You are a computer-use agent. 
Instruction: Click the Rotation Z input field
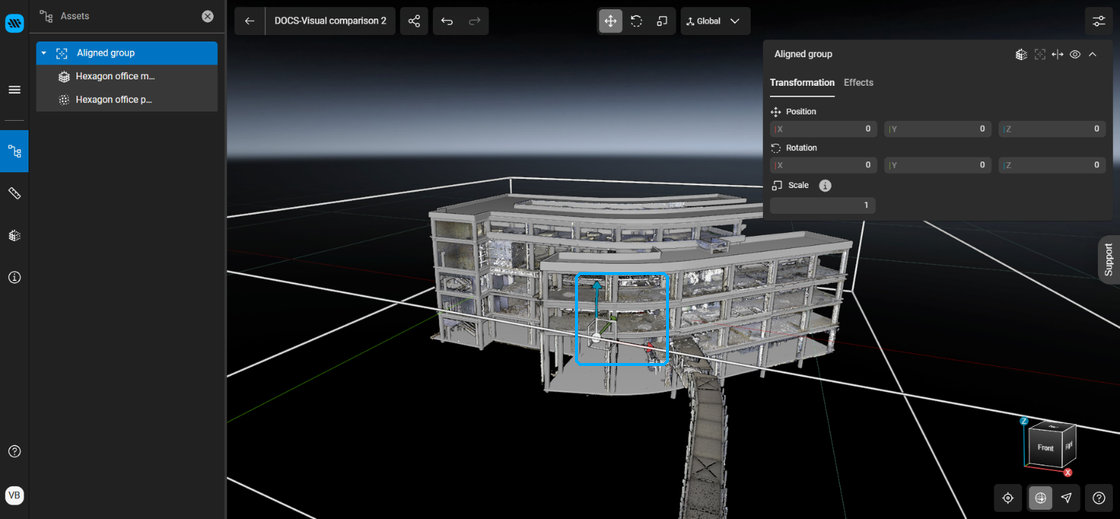point(1052,165)
